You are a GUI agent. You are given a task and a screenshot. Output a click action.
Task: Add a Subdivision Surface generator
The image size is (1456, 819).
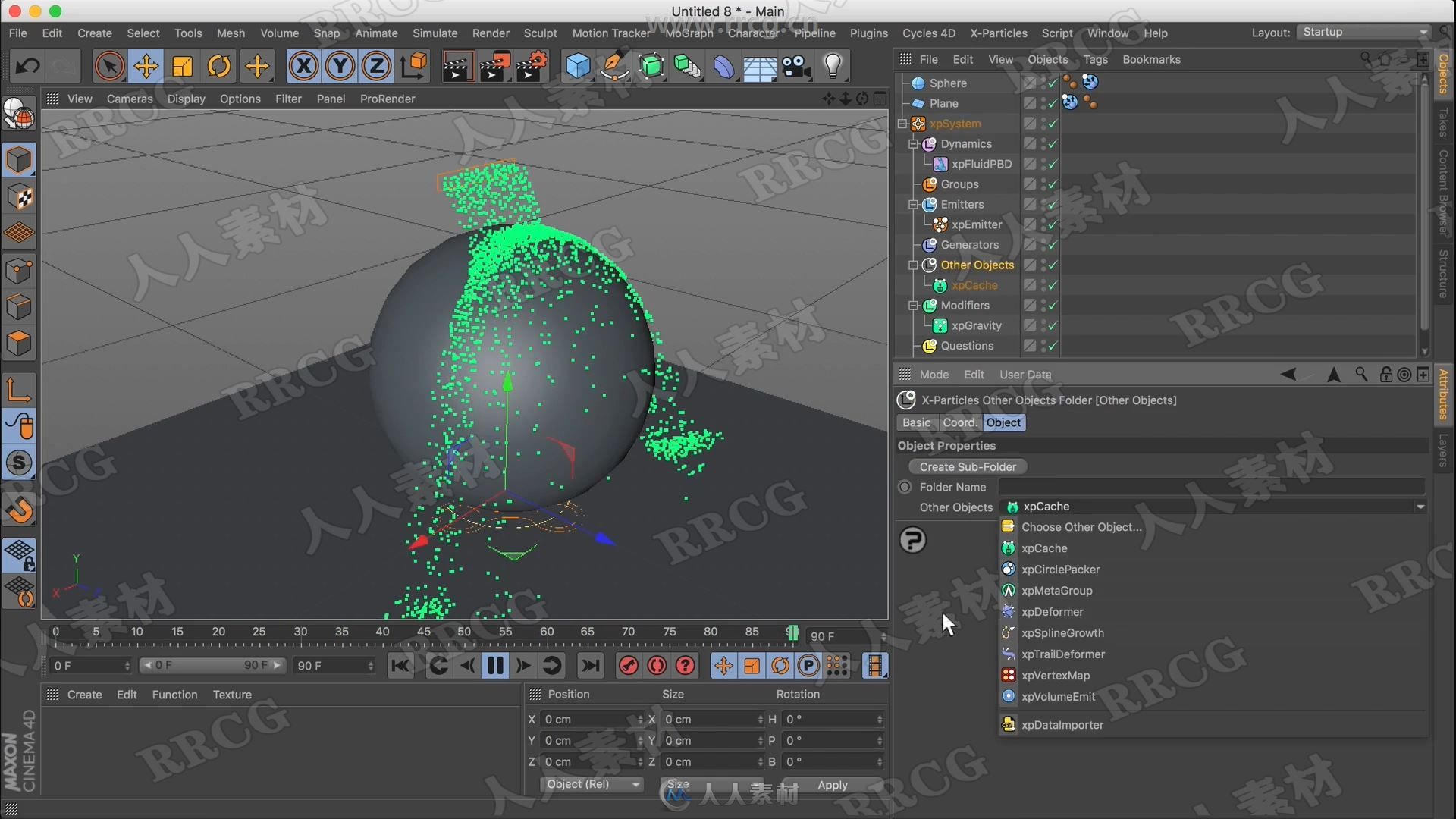651,67
